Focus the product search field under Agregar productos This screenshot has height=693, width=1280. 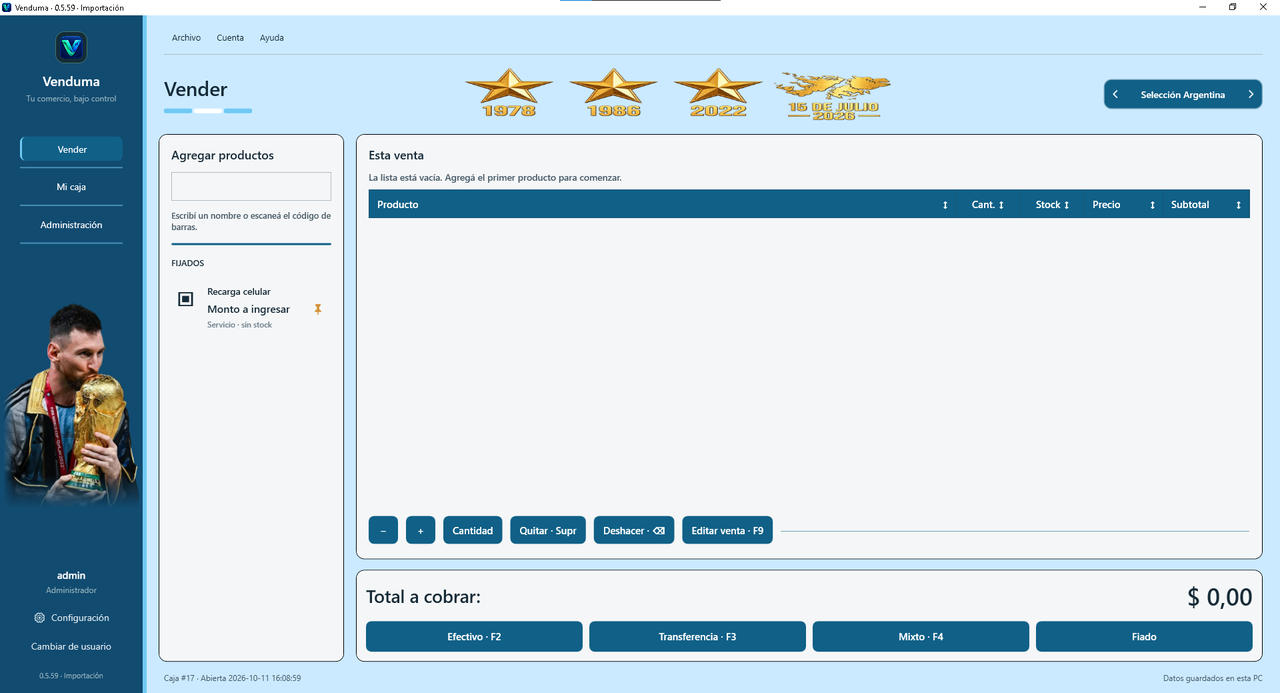251,186
